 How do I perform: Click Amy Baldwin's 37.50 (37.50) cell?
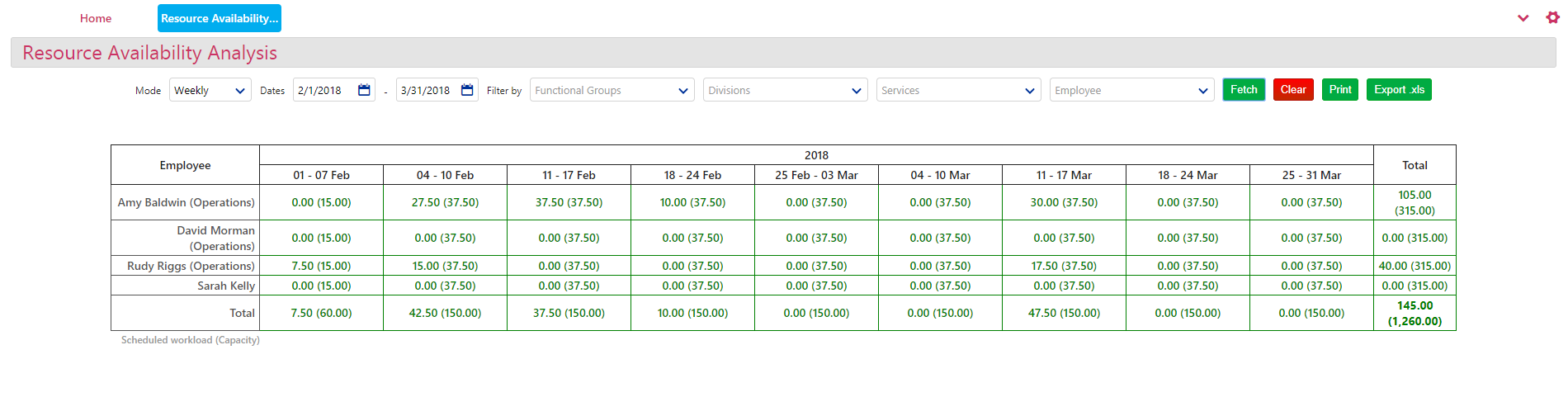coord(569,202)
